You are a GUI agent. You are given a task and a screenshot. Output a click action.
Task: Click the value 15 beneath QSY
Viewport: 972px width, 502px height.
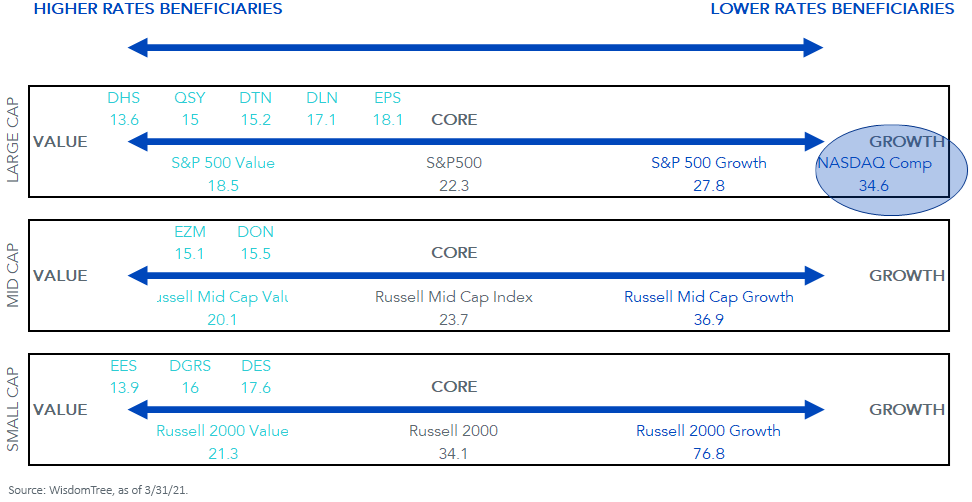click(x=190, y=120)
